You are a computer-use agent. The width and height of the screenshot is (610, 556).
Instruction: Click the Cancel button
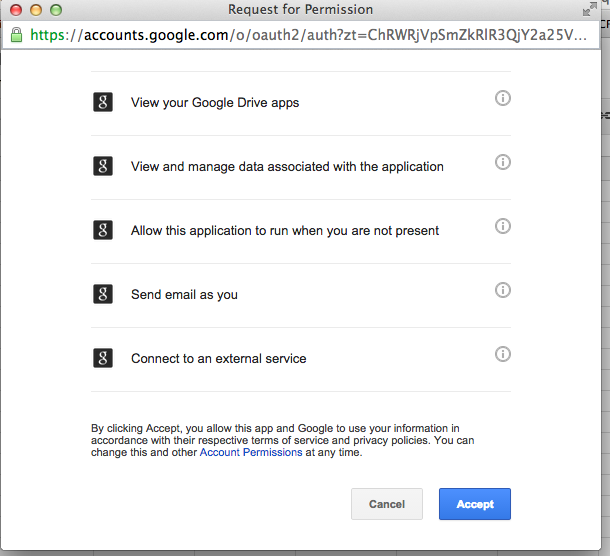click(x=387, y=504)
